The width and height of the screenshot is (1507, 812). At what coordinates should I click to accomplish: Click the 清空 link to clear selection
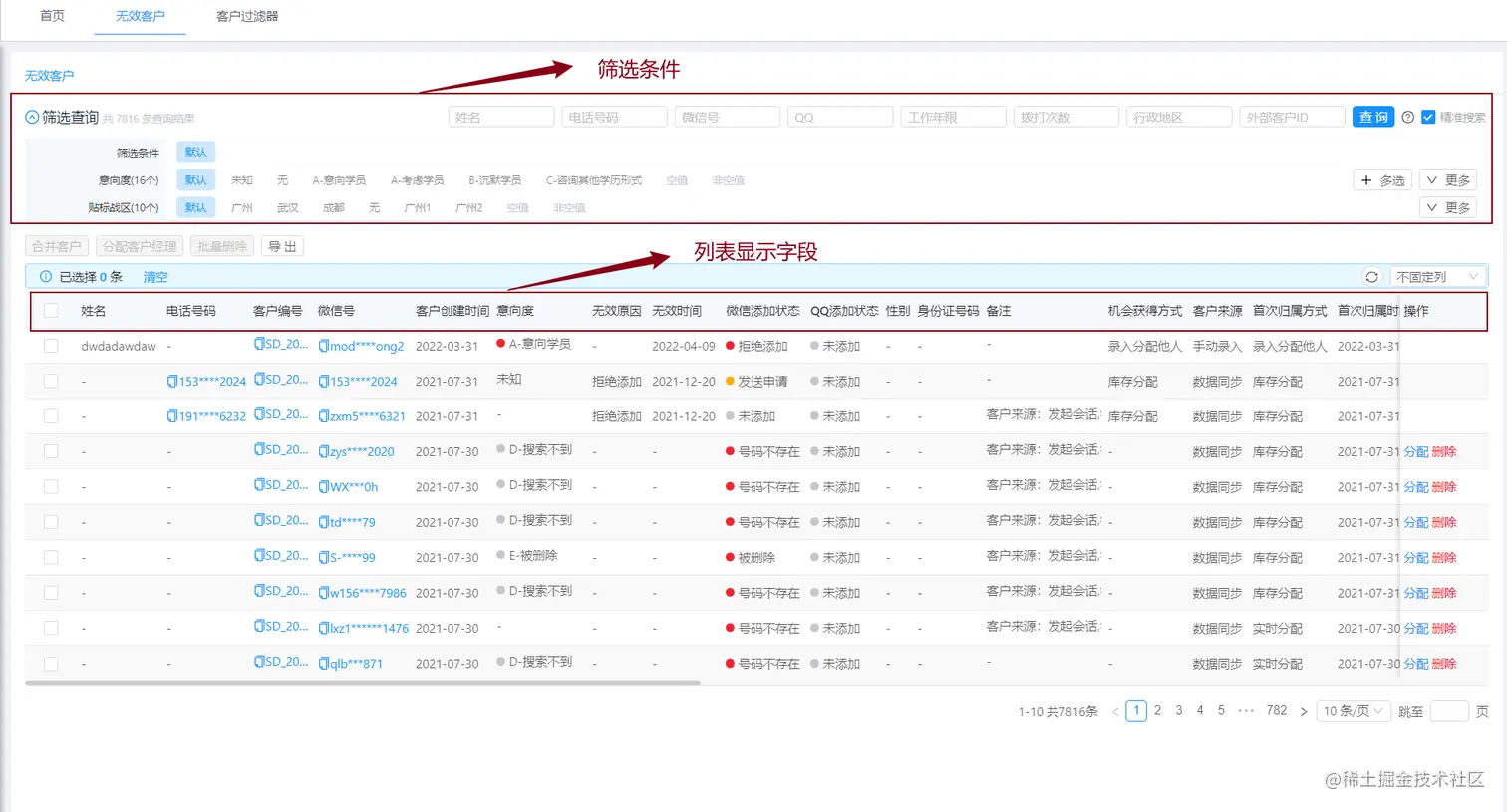click(155, 277)
